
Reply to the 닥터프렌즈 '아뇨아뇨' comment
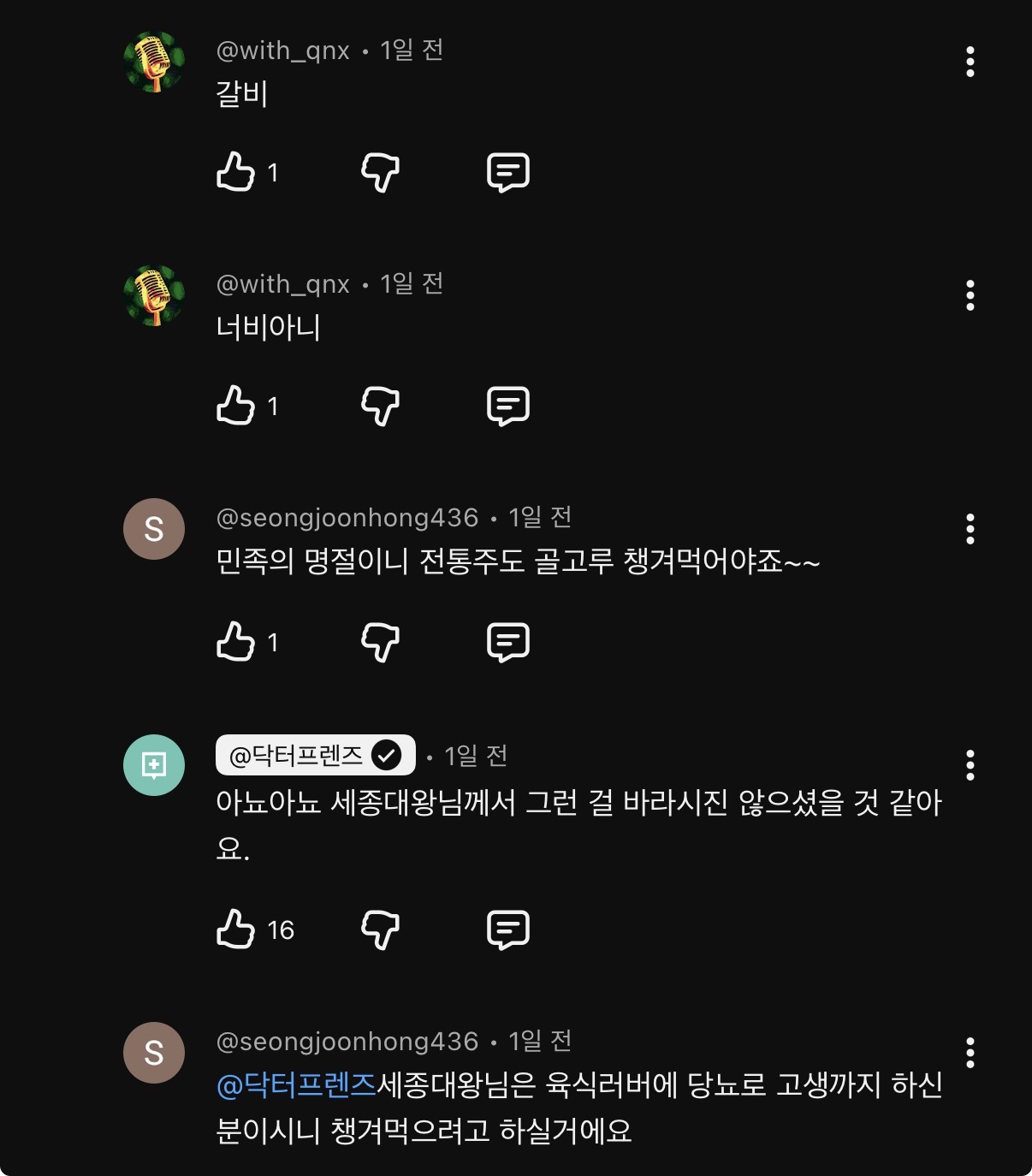point(507,930)
